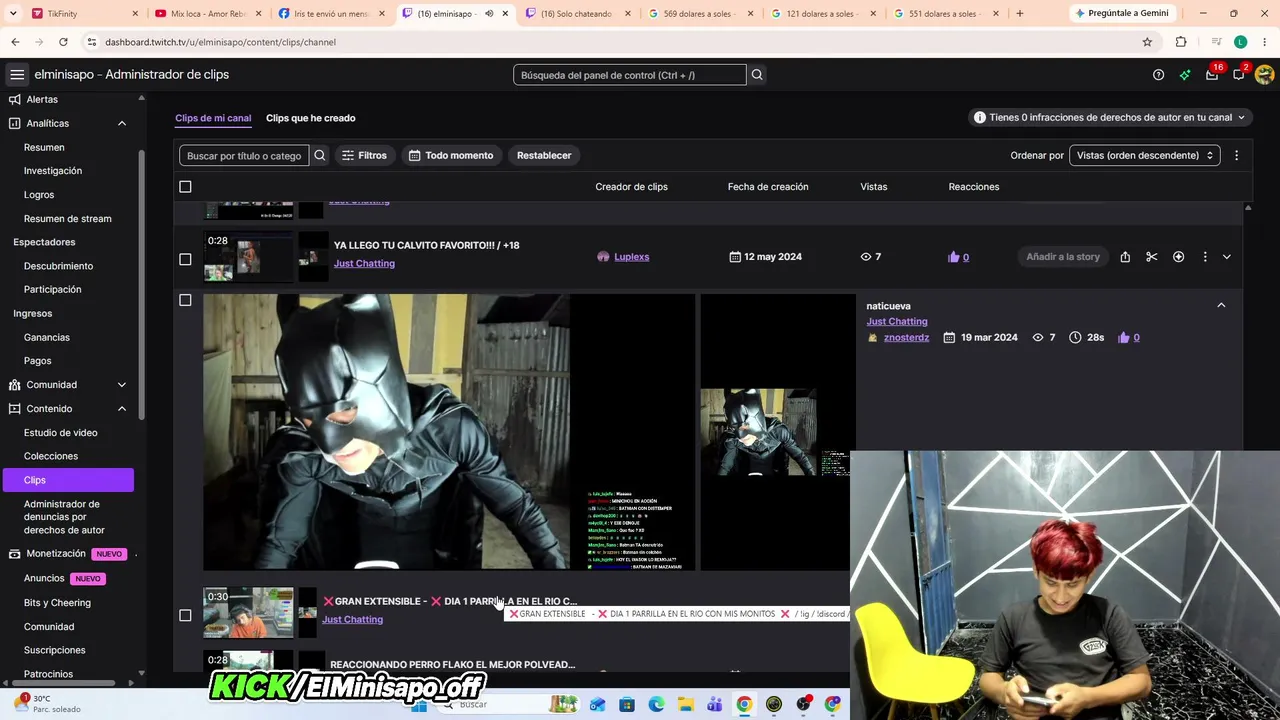
Task: Share the YA LLEGO TU CALVITO clip
Action: (x=1125, y=257)
